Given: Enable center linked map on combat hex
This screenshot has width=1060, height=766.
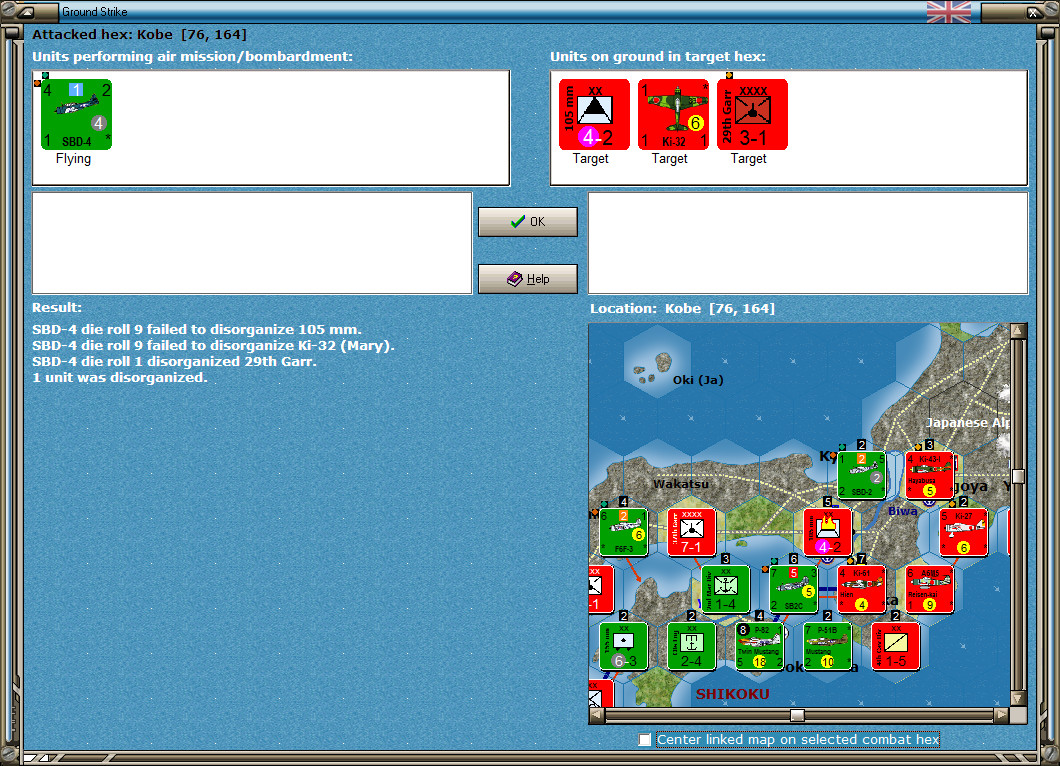Looking at the screenshot, I should [x=645, y=740].
